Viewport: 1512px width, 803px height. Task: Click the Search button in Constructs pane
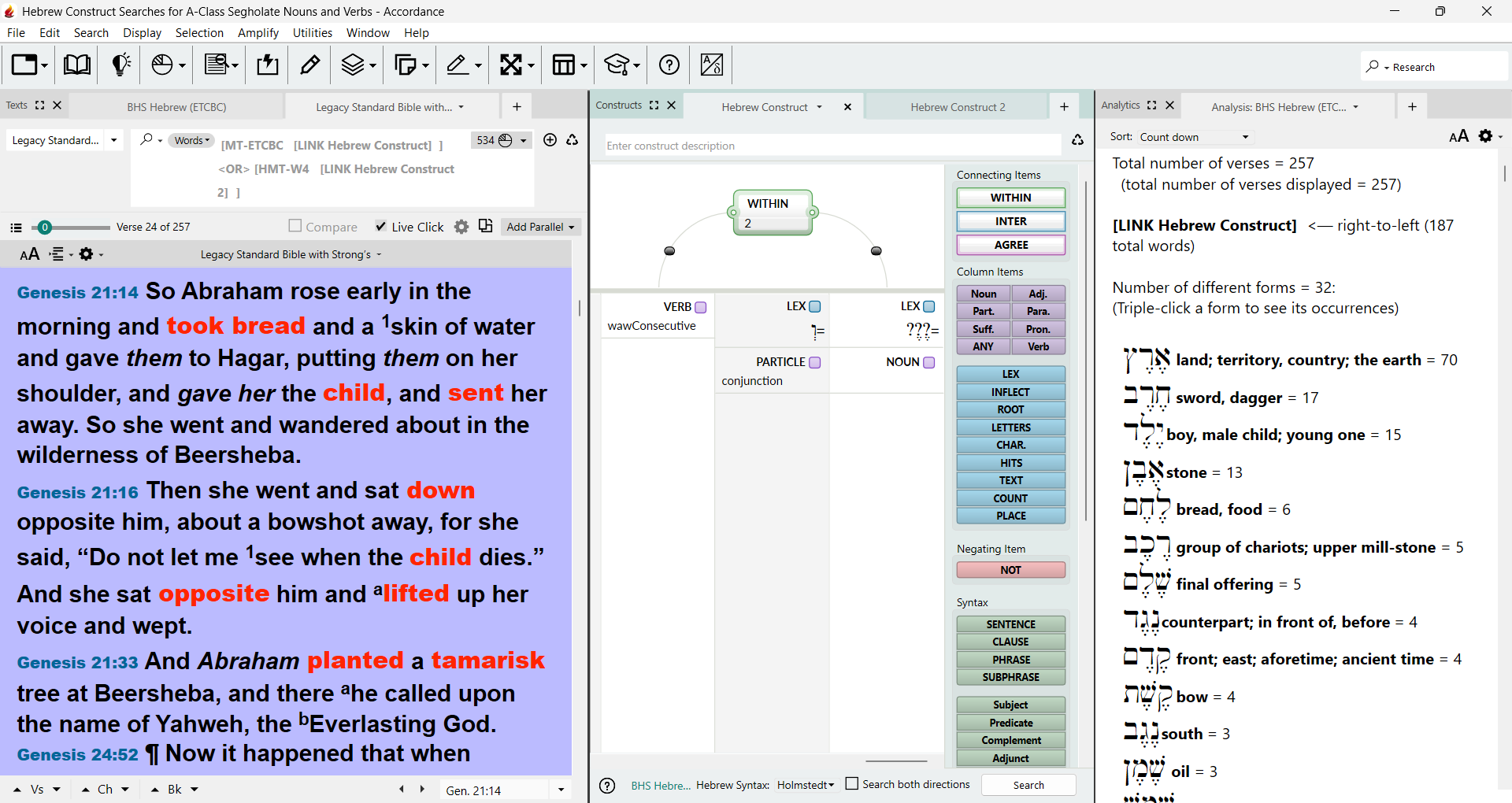(x=1028, y=785)
